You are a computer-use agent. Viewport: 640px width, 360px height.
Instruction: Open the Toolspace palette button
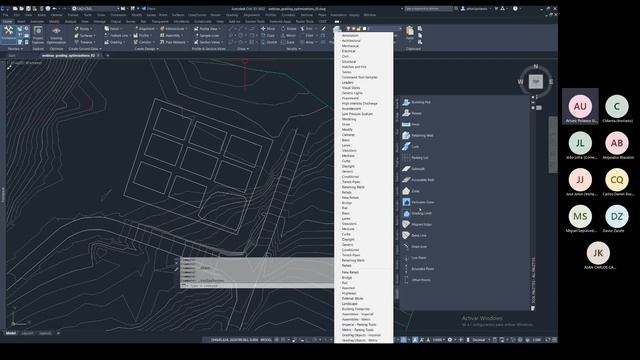coord(8,33)
